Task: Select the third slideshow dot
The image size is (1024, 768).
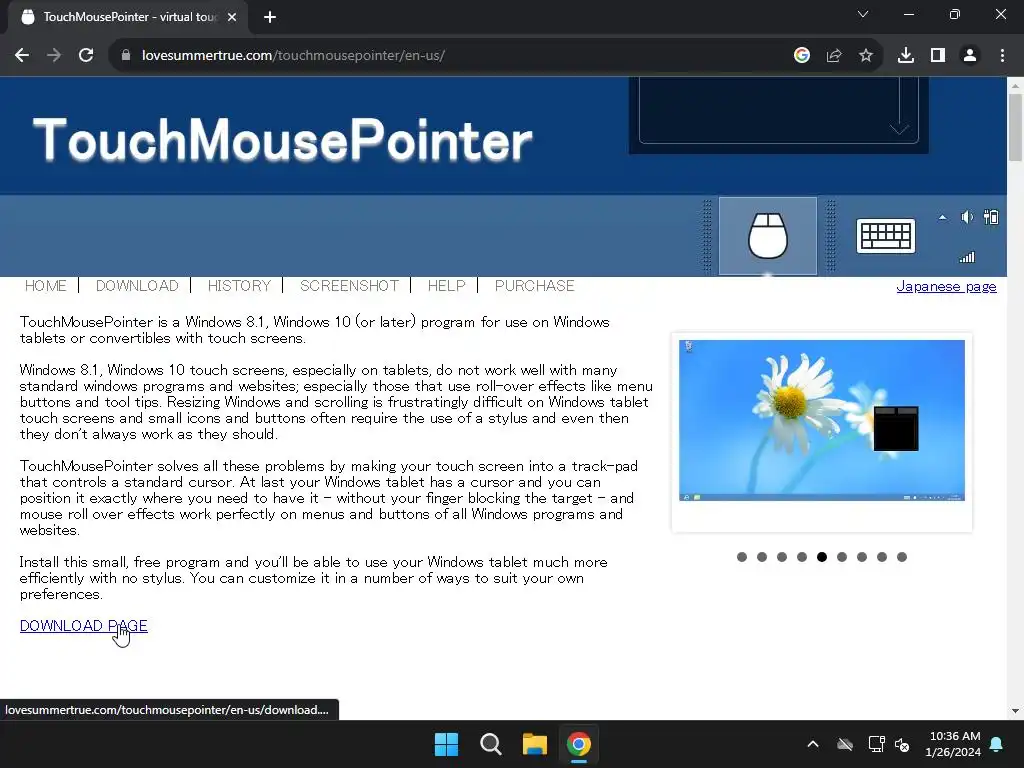Action: tap(782, 557)
